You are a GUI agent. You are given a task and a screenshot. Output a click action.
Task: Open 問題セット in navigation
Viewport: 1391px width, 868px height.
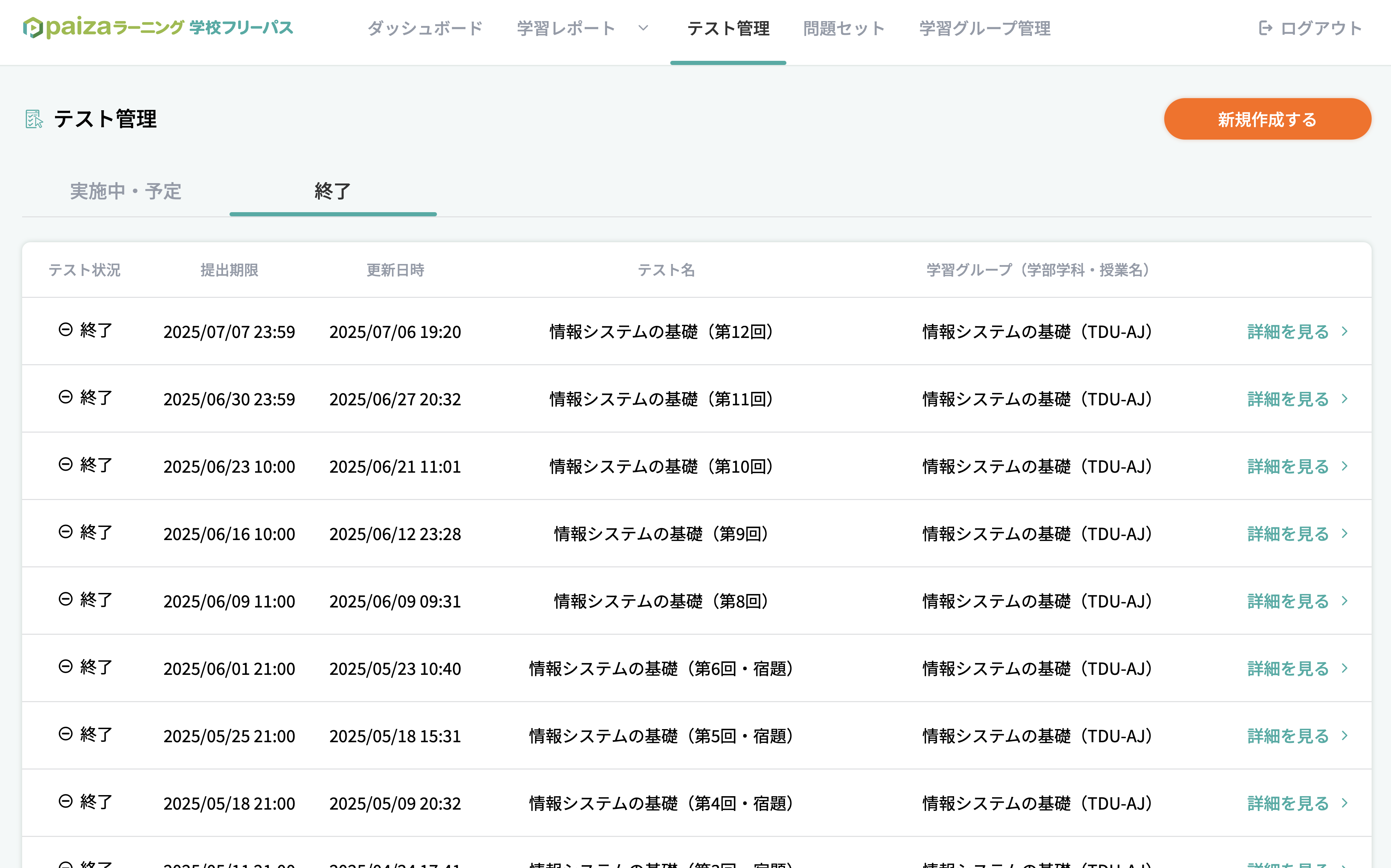(x=844, y=28)
